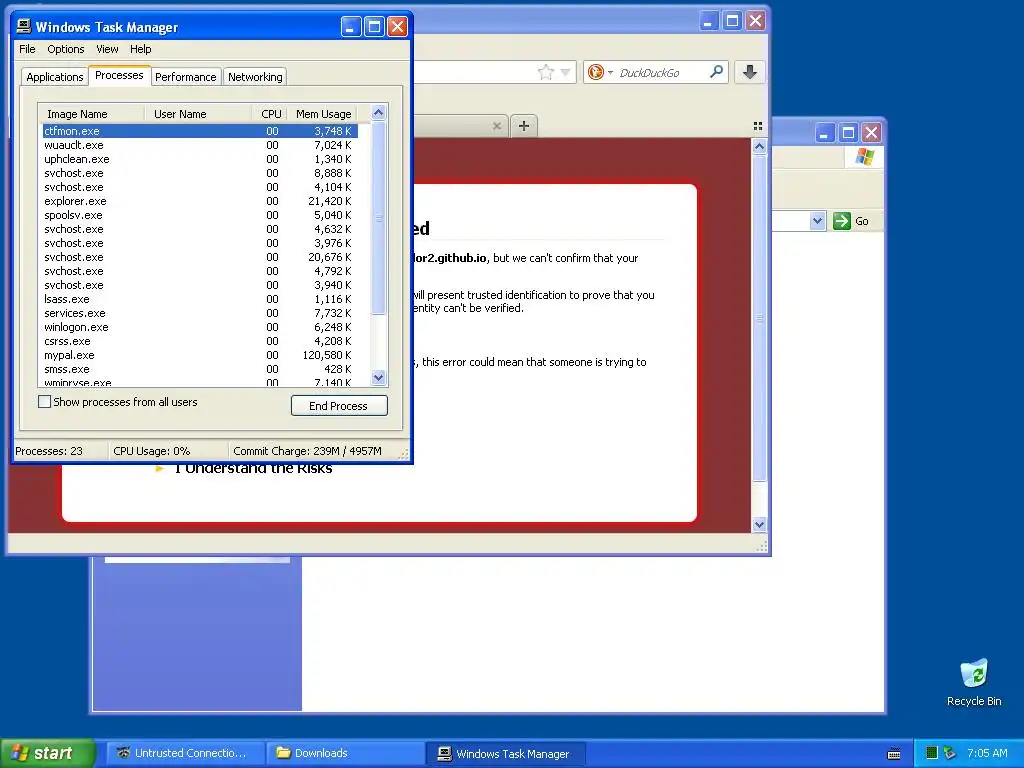This screenshot has height=768, width=1024.
Task: Click the bookmark star icon in browser
Action: pyautogui.click(x=545, y=72)
